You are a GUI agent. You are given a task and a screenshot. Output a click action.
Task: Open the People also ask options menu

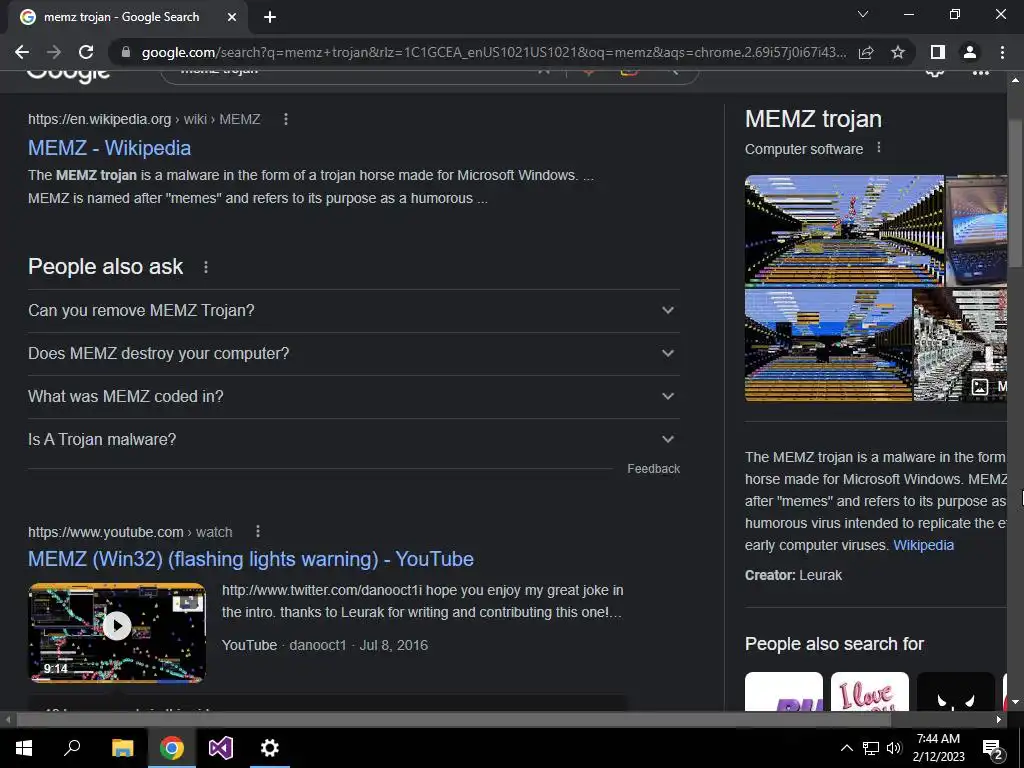click(x=206, y=267)
